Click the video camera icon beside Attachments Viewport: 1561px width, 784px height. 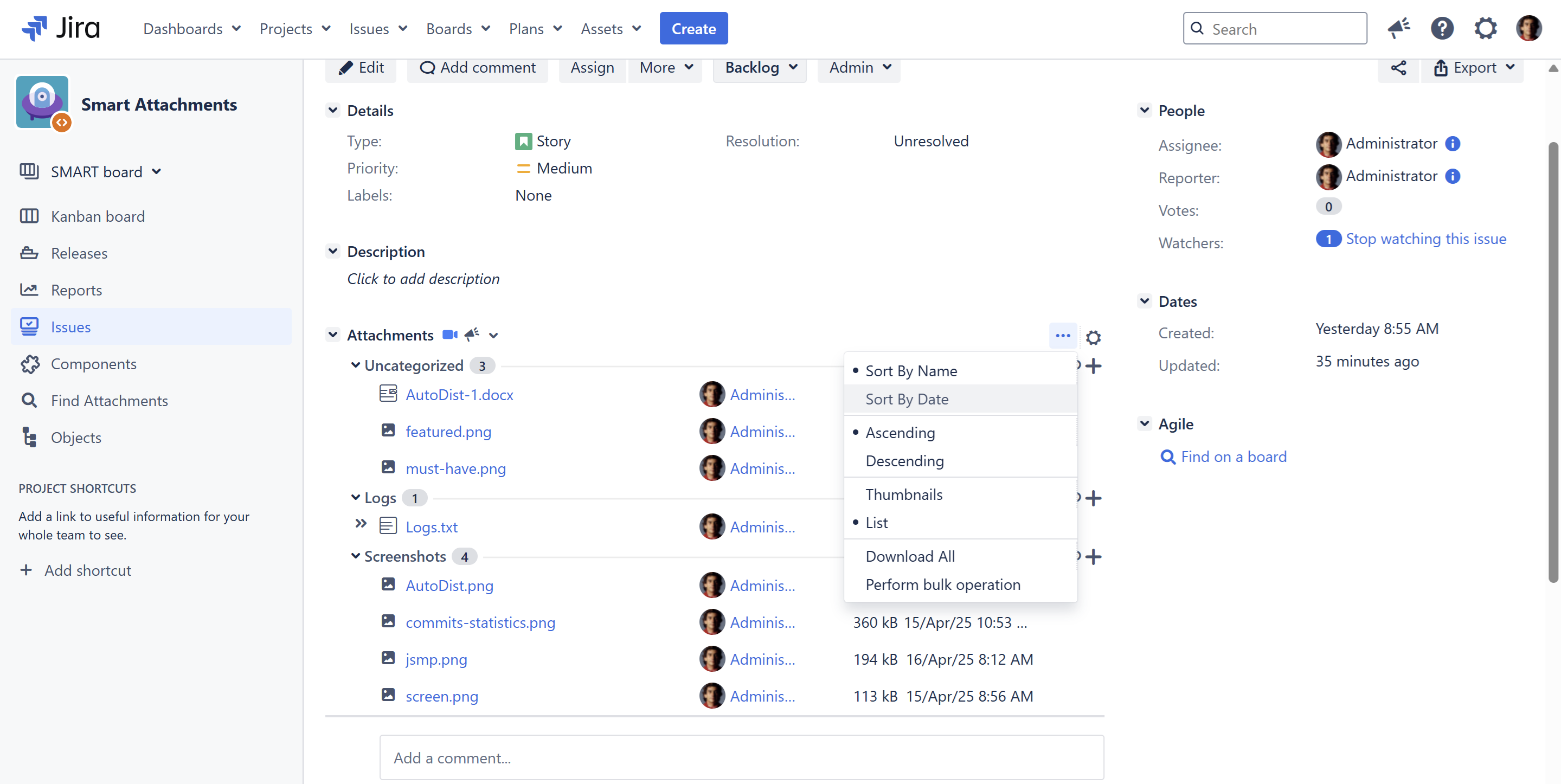pos(449,335)
